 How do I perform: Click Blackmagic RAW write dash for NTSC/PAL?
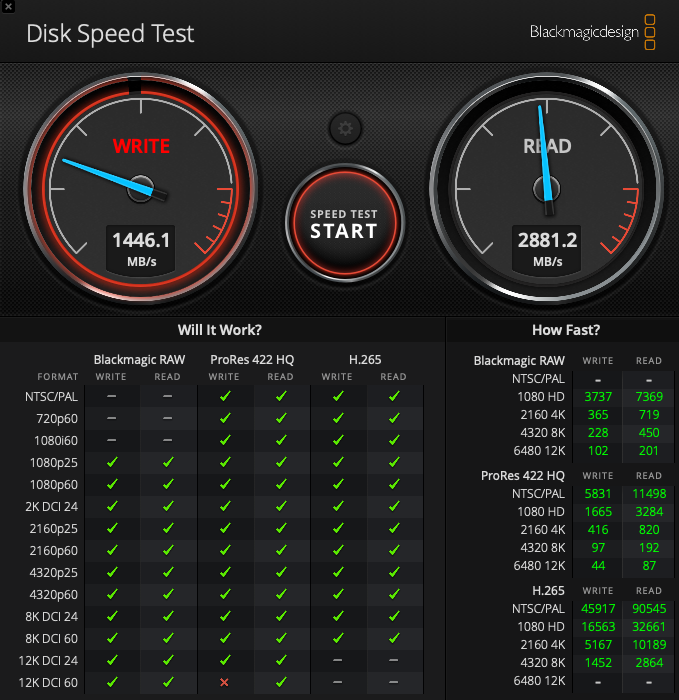[x=112, y=396]
